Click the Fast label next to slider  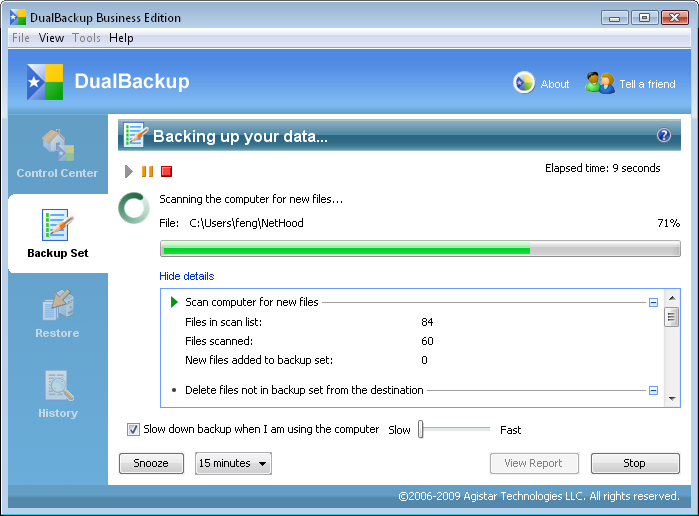pos(510,430)
